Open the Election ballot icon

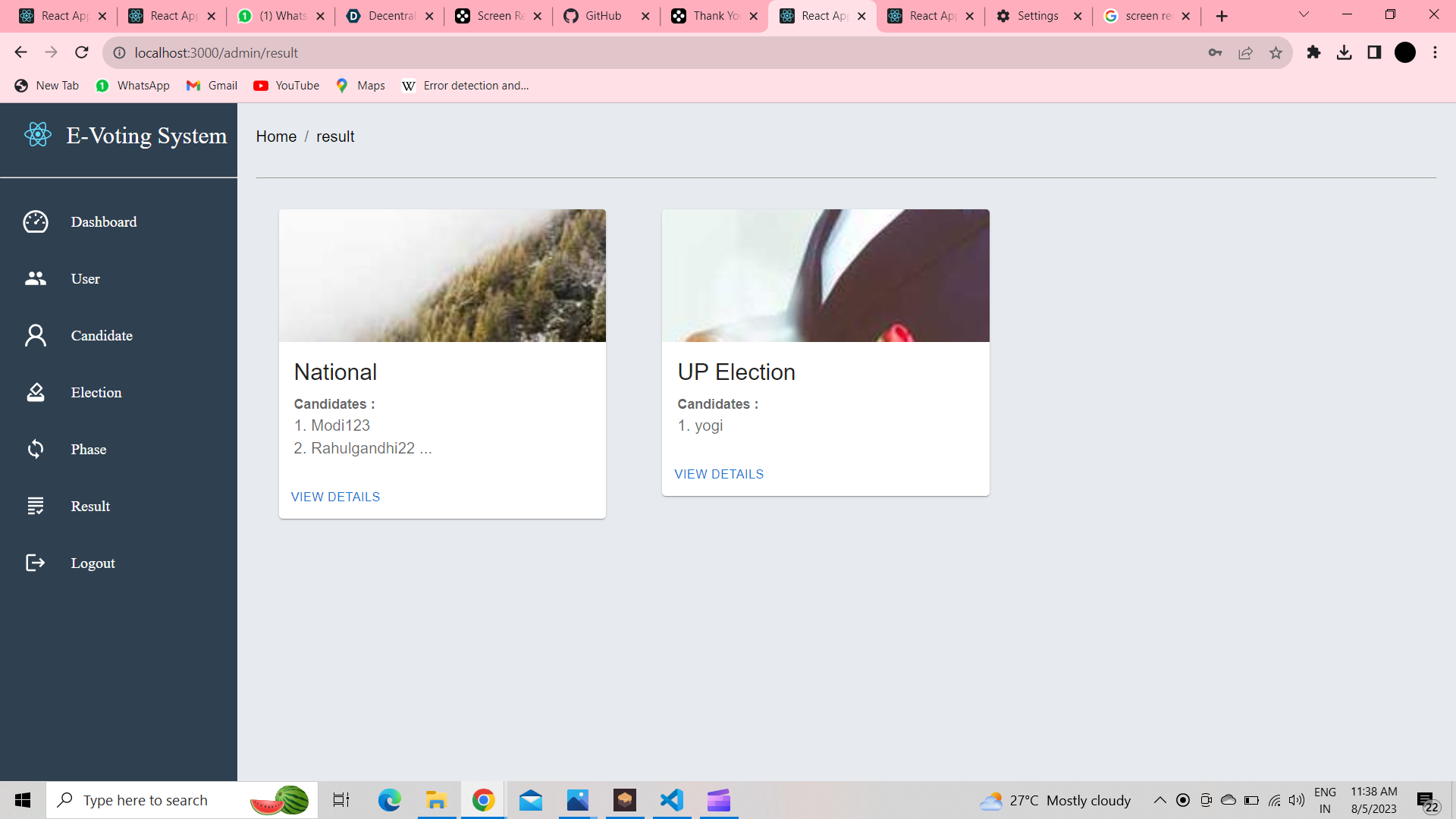(36, 392)
